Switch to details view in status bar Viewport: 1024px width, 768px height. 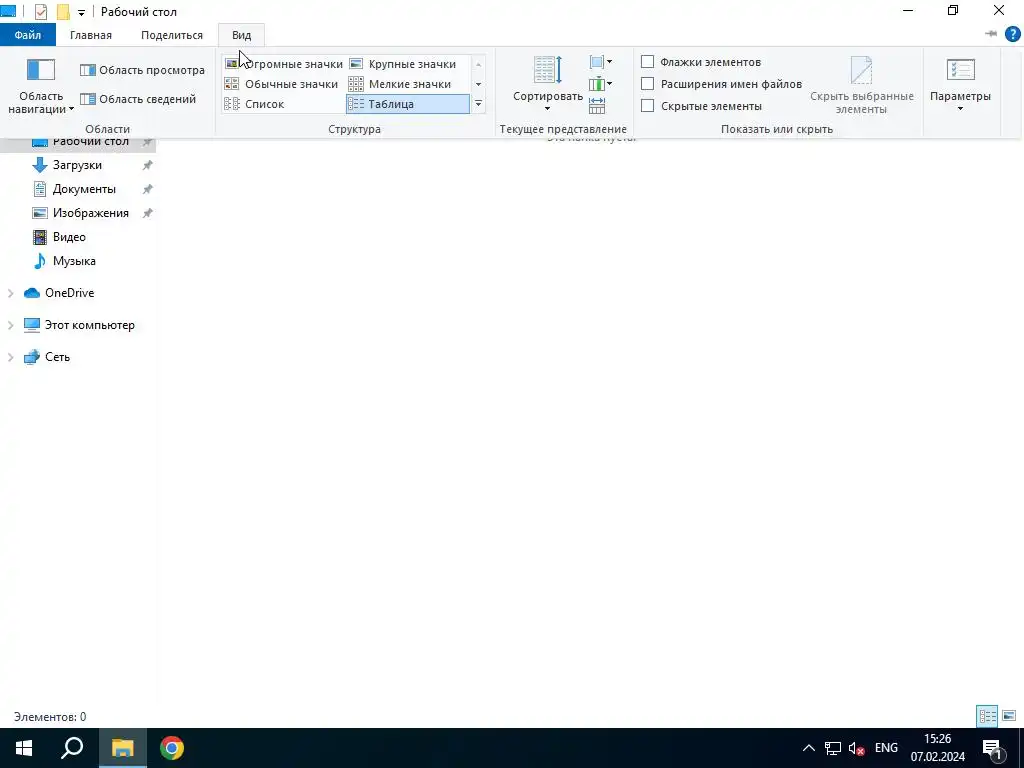[x=987, y=716]
